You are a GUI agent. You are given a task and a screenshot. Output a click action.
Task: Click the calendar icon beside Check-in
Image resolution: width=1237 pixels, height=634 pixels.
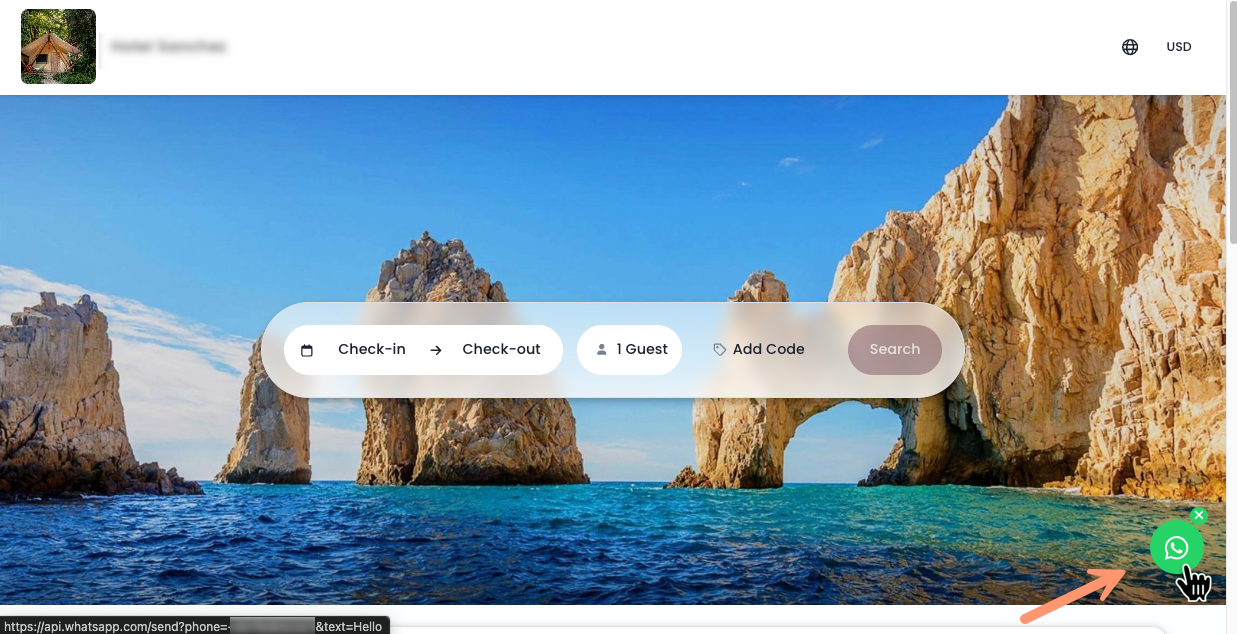coord(307,350)
